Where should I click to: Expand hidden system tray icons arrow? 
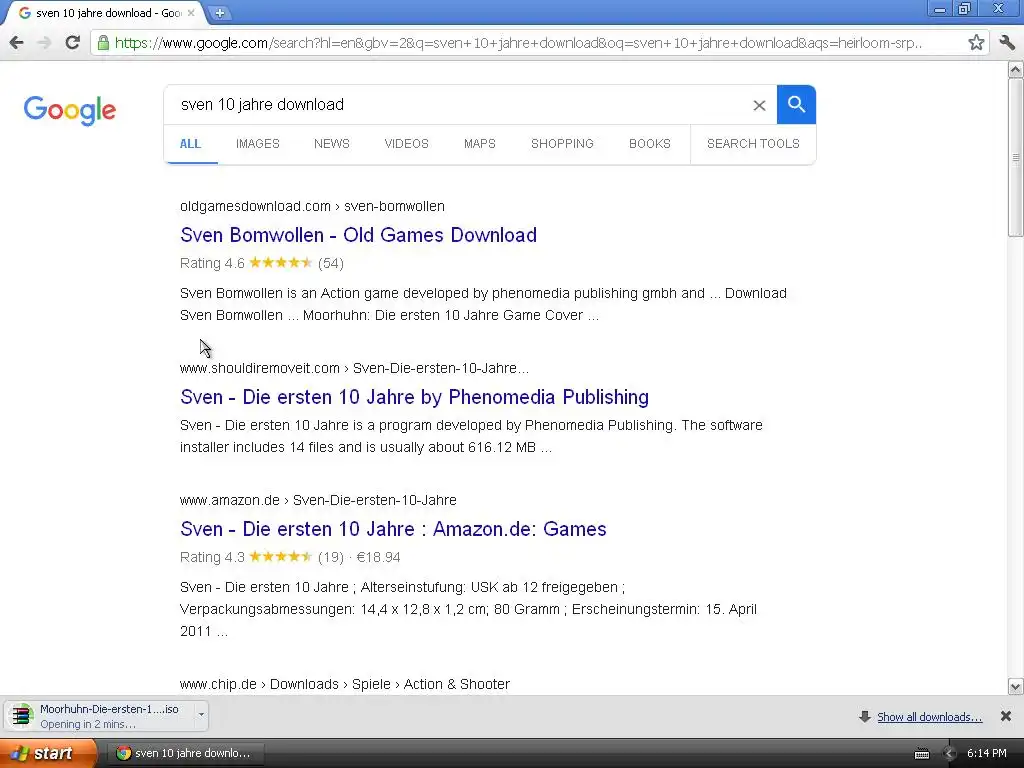coord(949,754)
